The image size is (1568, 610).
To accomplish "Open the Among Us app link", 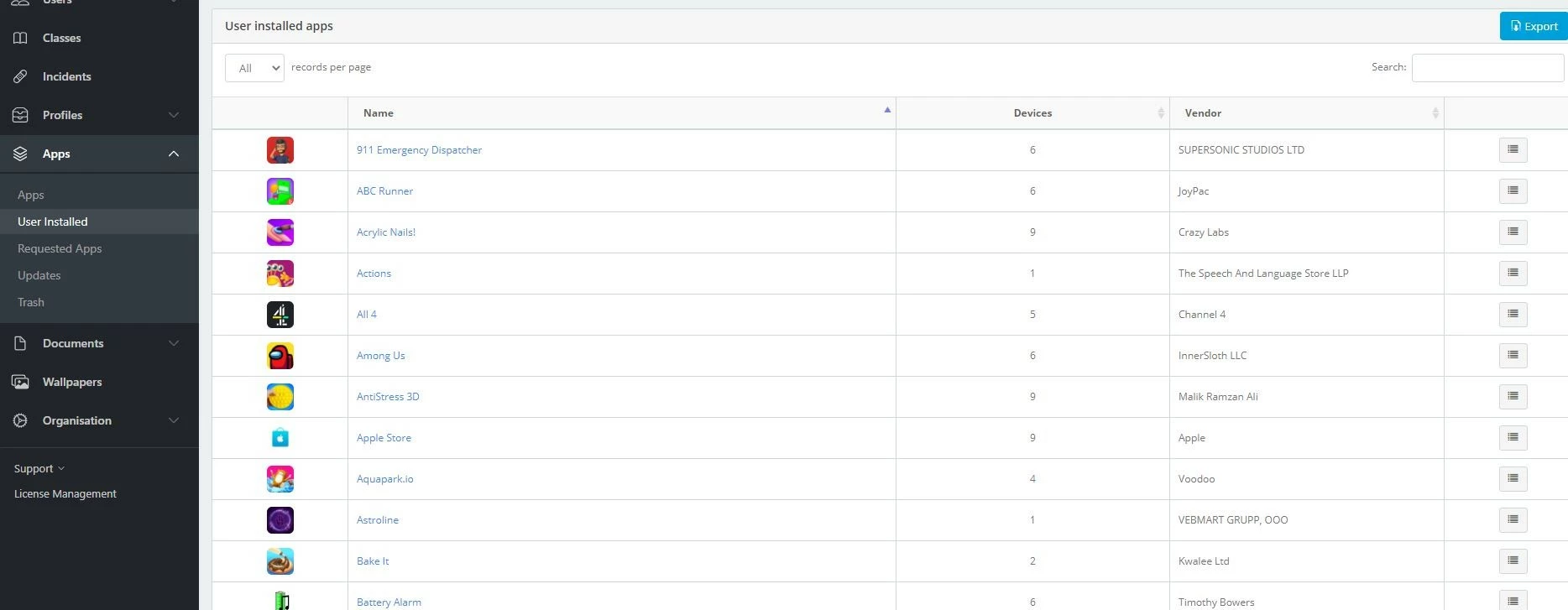I will [380, 356].
